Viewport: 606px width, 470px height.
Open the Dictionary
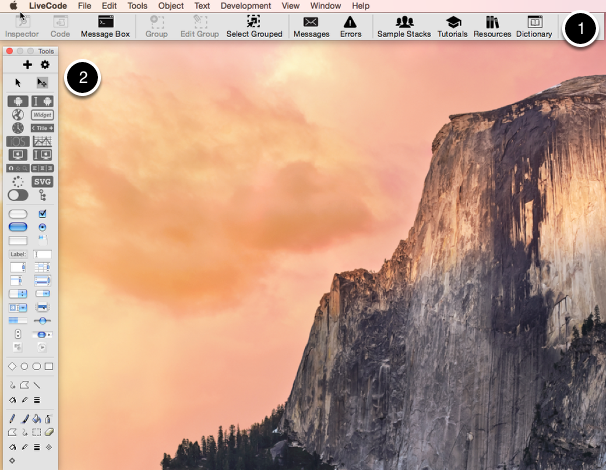pos(534,26)
